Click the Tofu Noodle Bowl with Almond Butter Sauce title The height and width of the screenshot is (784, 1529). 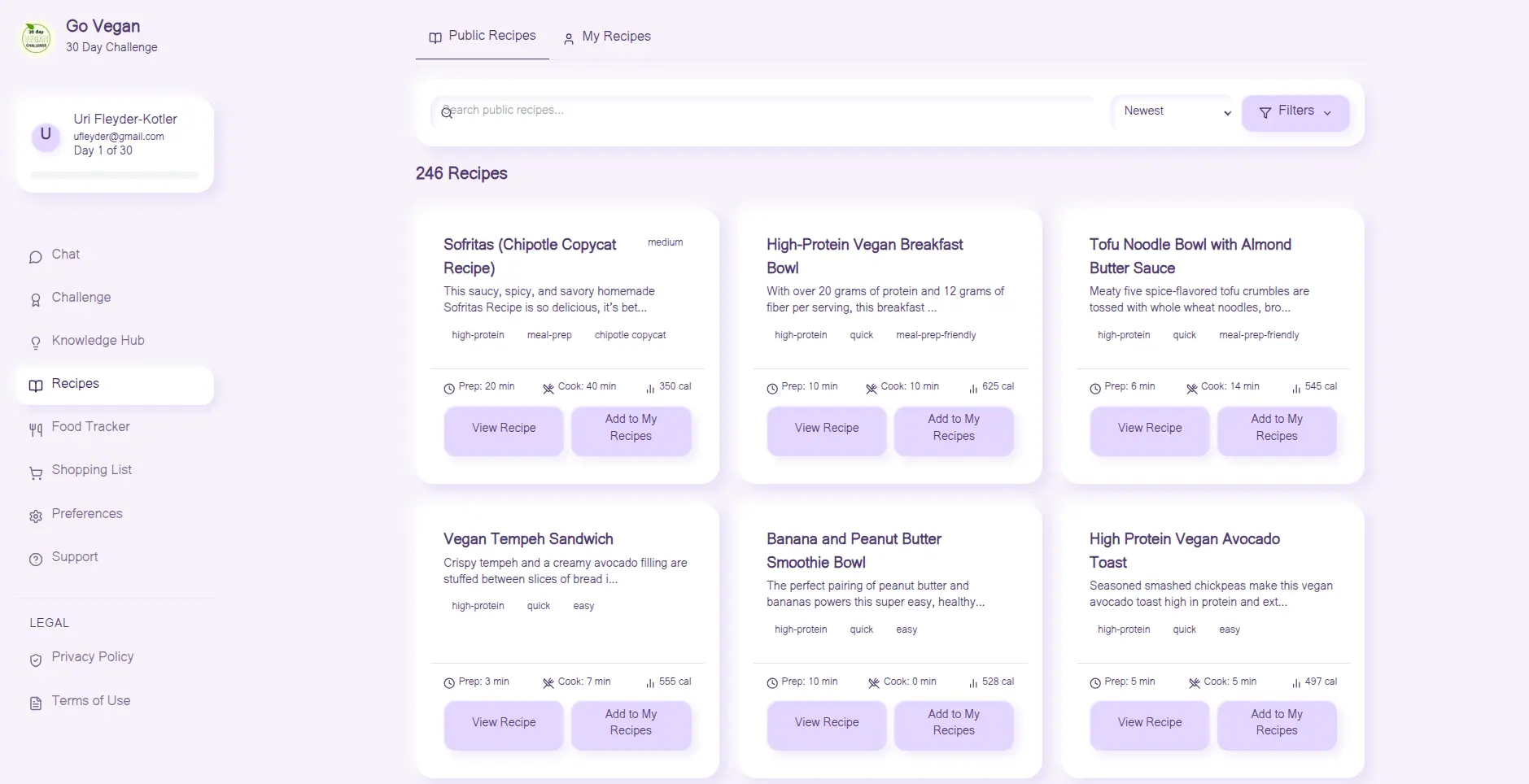[x=1190, y=256]
